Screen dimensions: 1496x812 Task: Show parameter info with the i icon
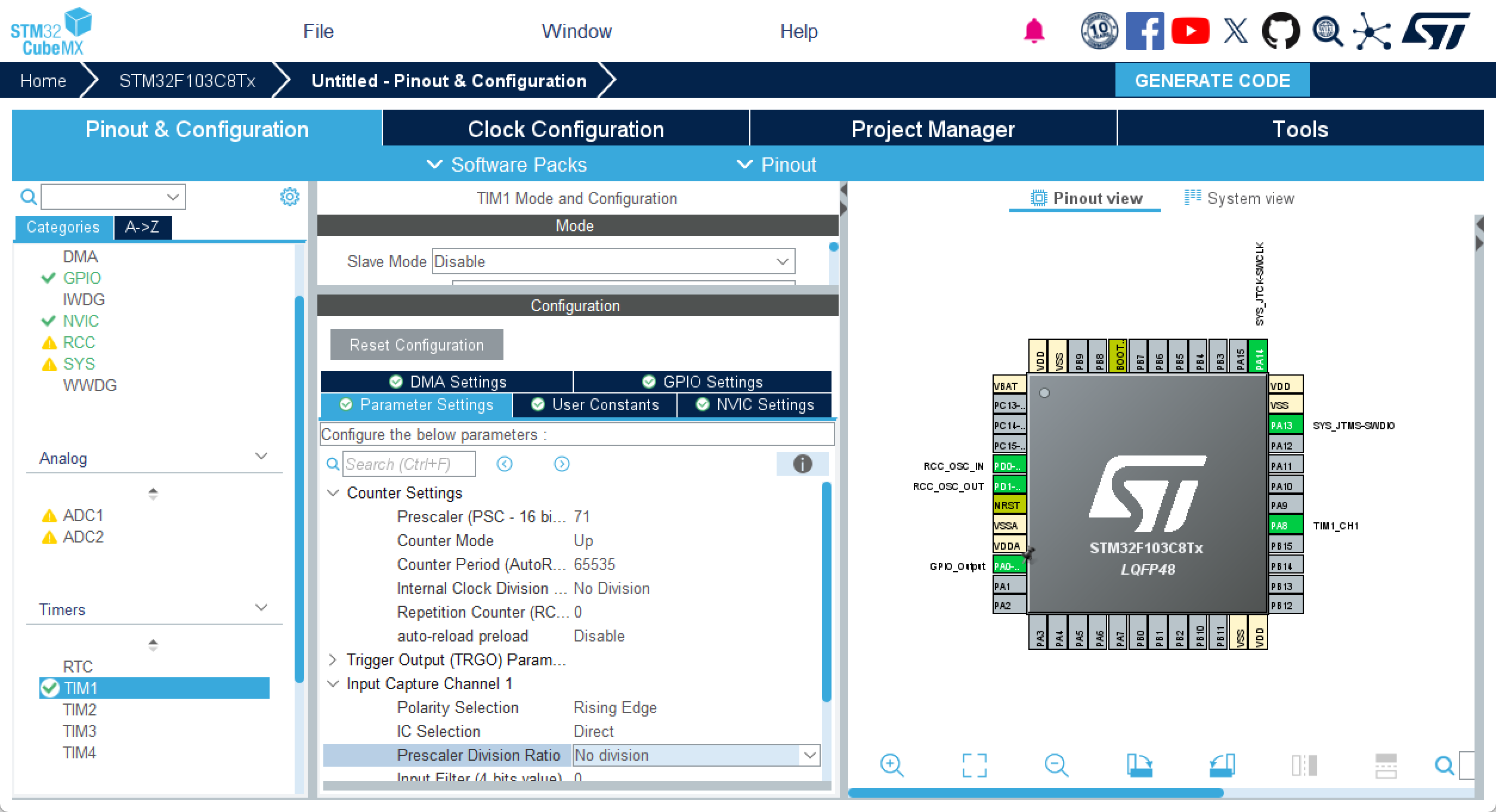click(x=802, y=464)
